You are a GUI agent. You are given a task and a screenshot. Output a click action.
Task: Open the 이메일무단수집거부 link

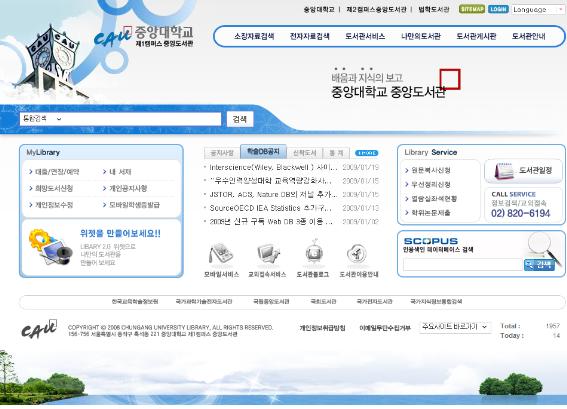pos(385,328)
